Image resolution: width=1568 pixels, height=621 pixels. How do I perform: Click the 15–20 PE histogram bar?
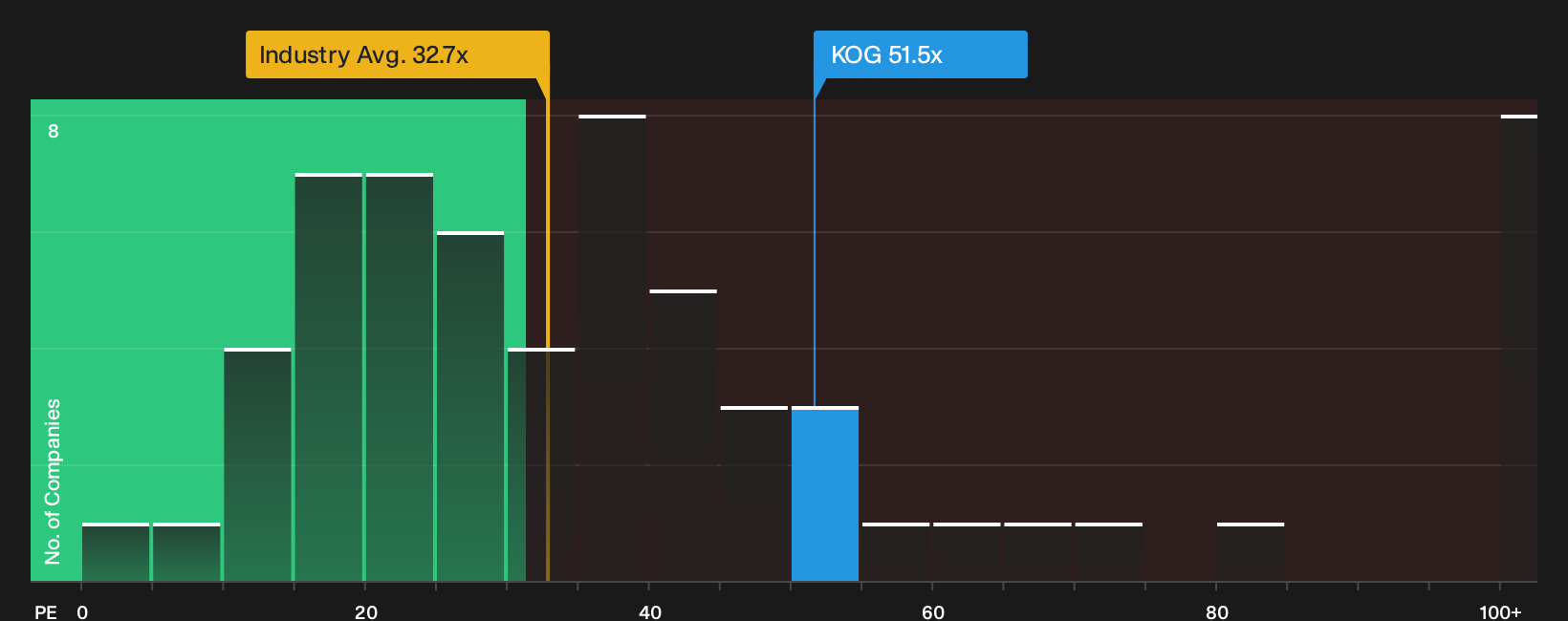[x=329, y=377]
